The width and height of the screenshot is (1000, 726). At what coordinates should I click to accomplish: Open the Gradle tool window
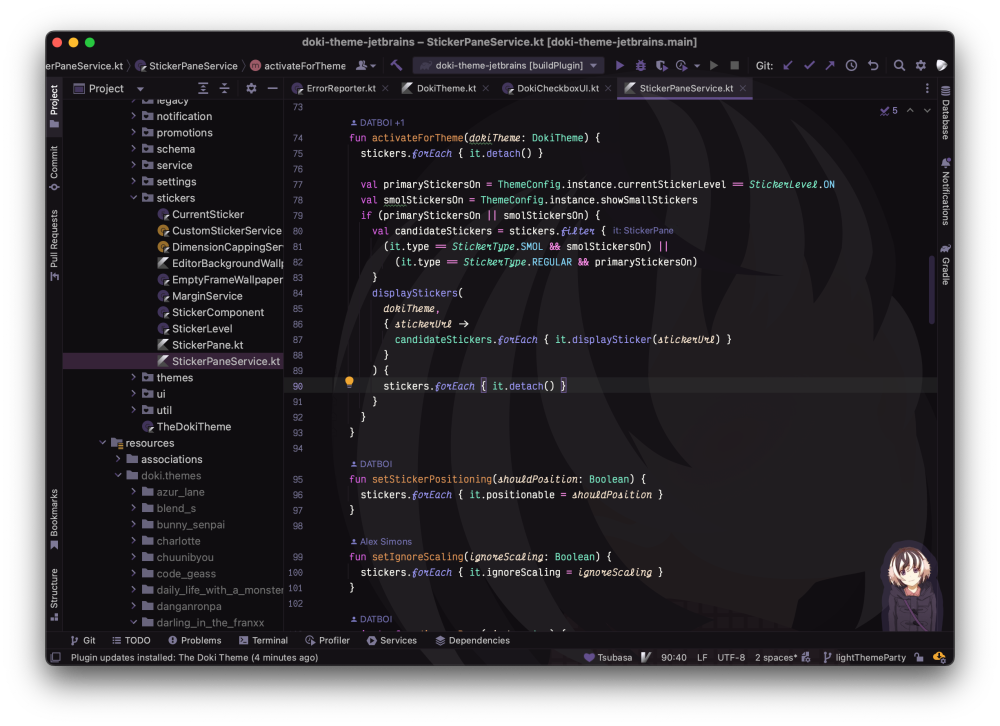(x=946, y=264)
